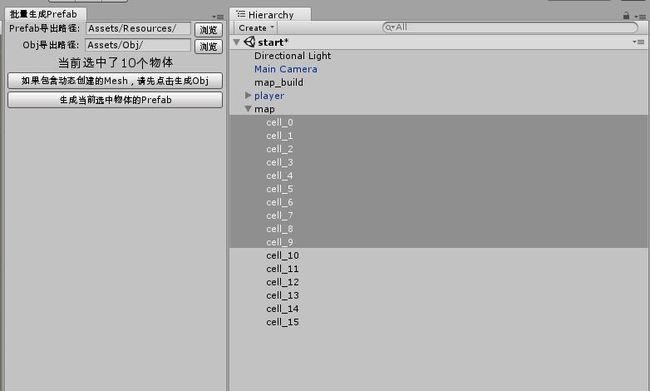
Task: Collapse the map object arrow
Action: click(x=248, y=109)
